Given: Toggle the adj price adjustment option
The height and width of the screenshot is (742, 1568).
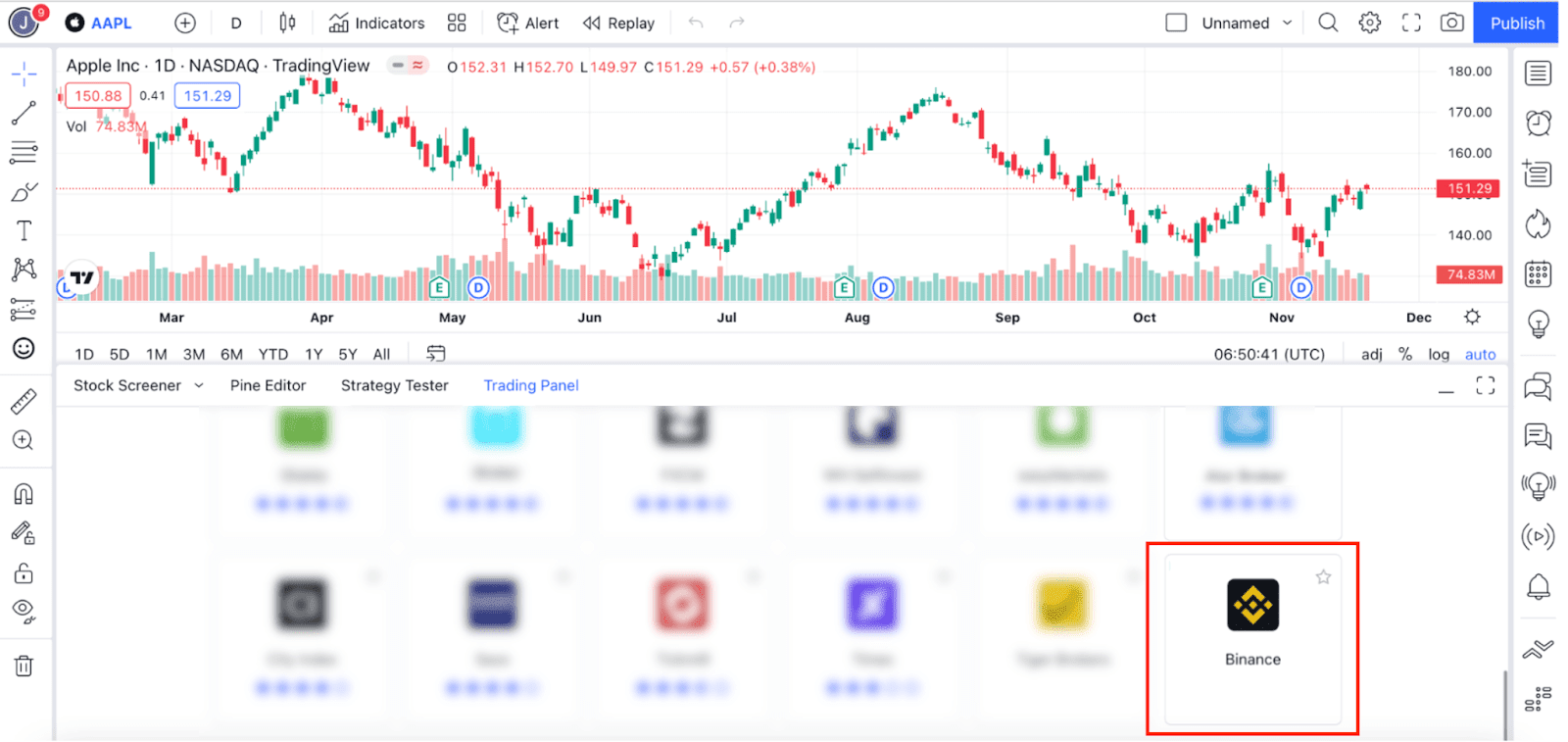Looking at the screenshot, I should coord(1372,354).
